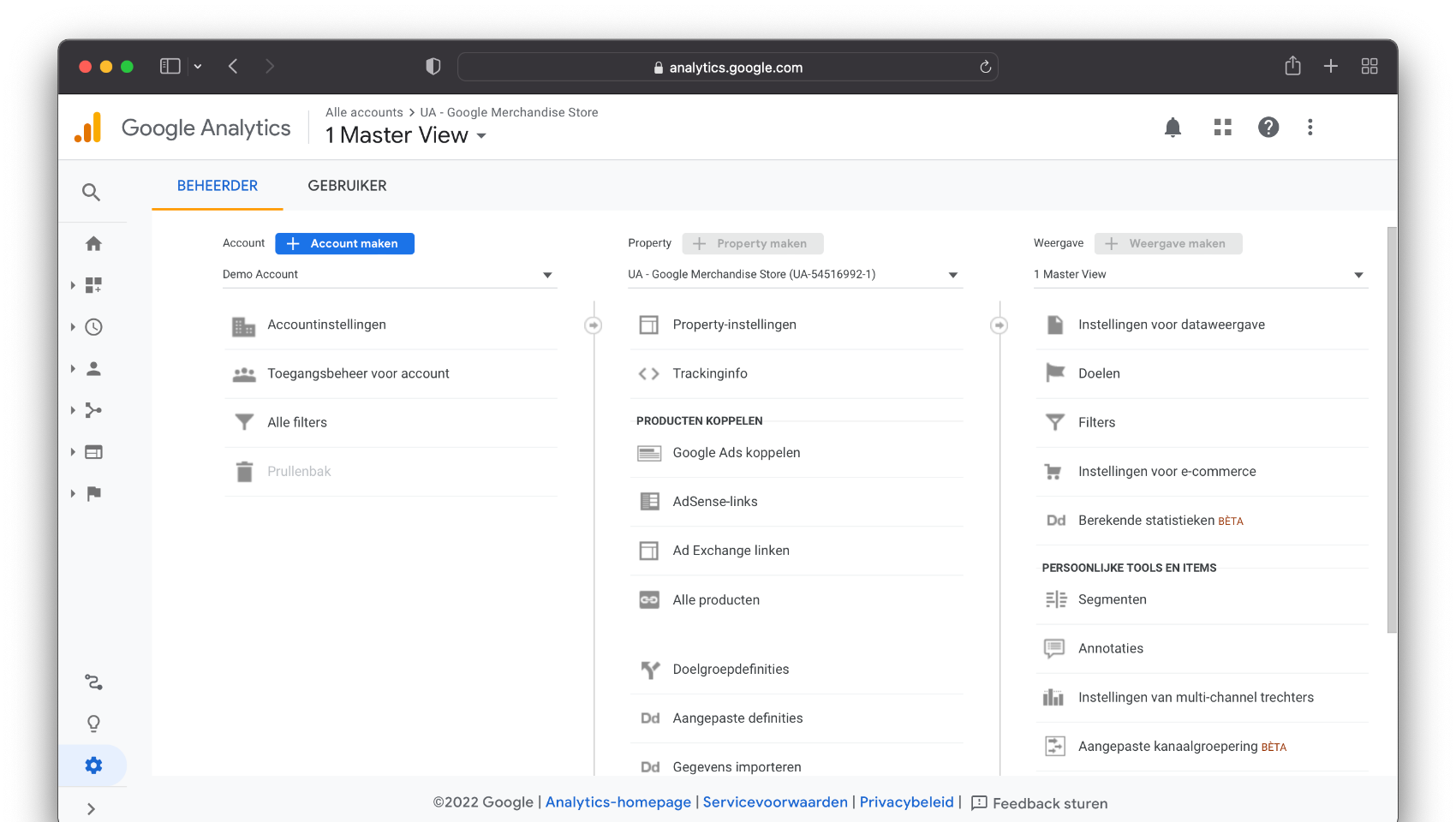The image size is (1456, 822).
Task: Click the Account maken button
Action: point(344,244)
